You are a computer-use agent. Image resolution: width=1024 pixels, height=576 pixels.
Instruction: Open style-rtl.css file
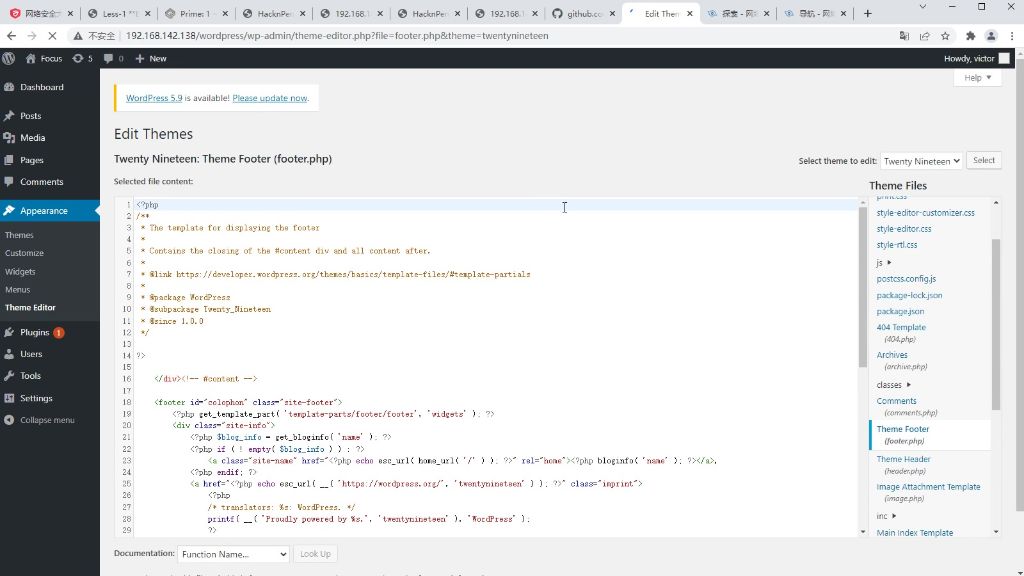tap(897, 245)
